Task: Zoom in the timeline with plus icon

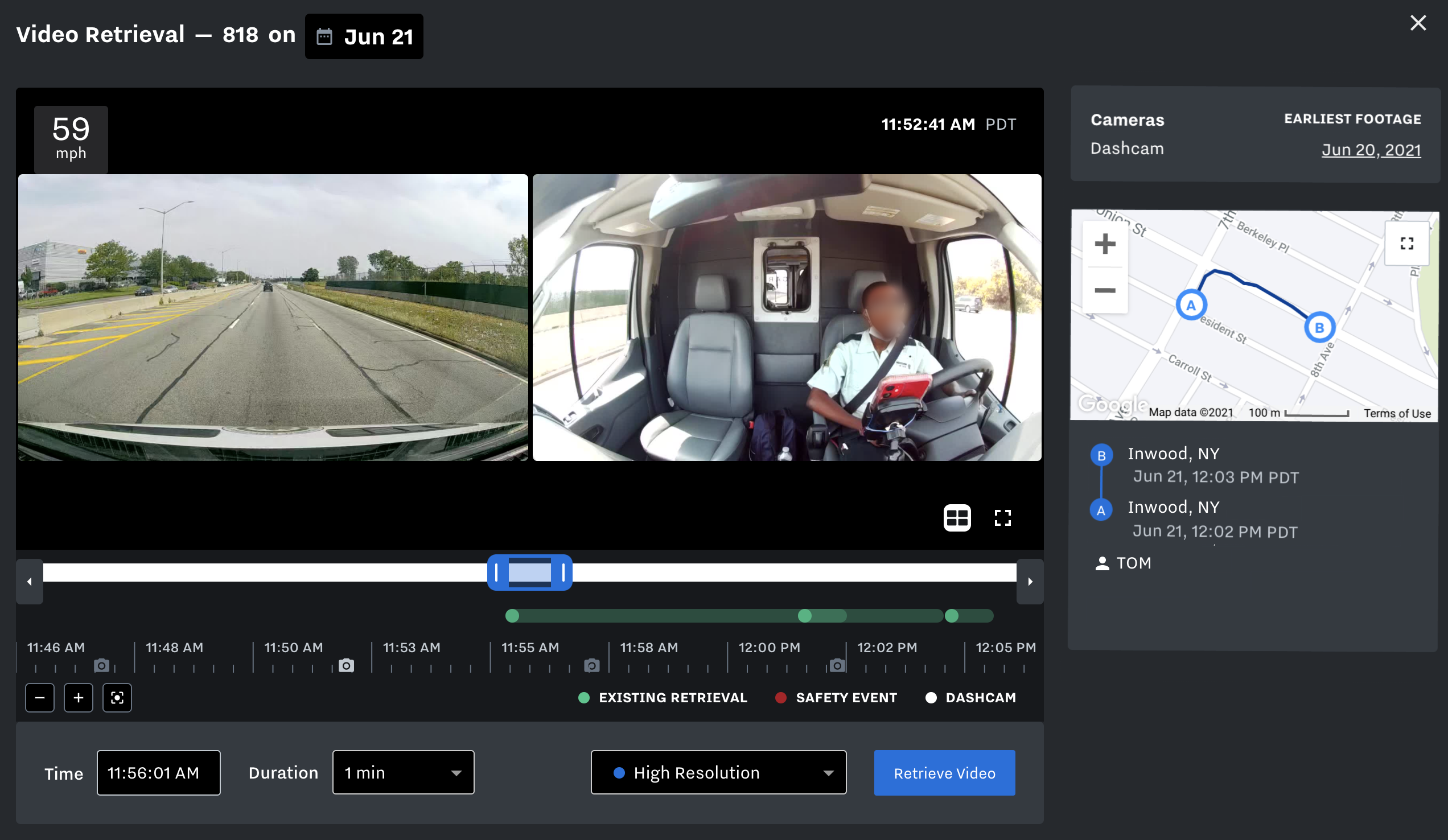Action: click(78, 698)
